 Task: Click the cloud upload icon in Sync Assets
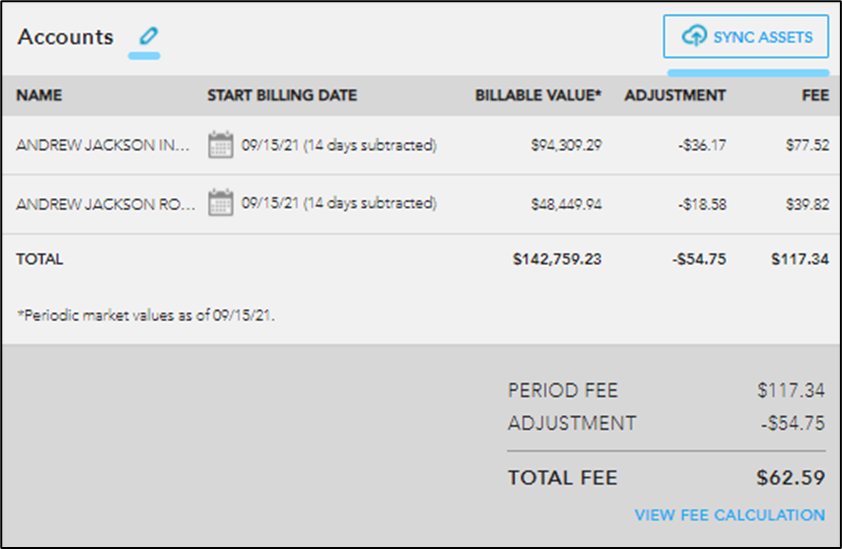tap(694, 37)
